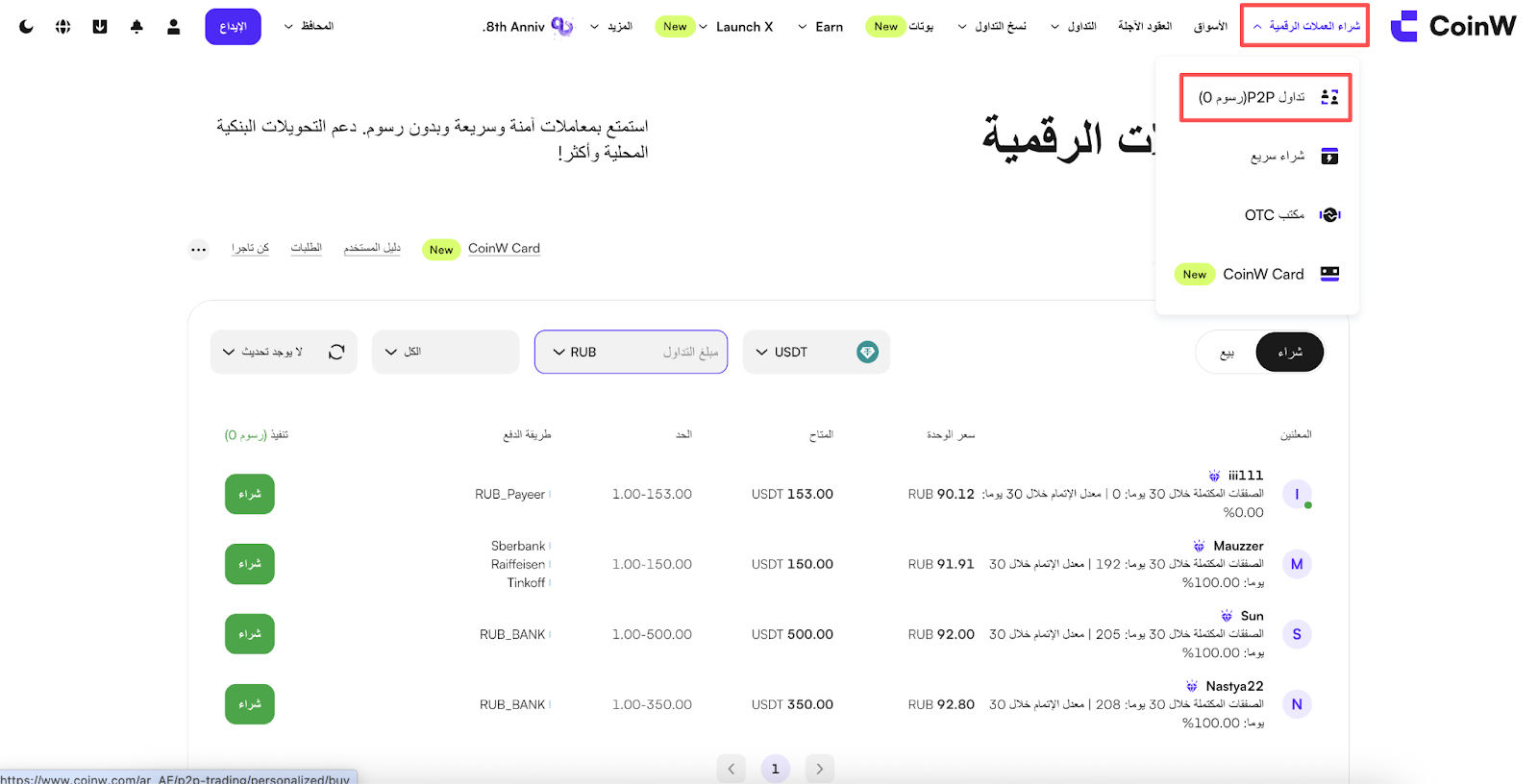Click the CoinW Card icon in dropdown menu

click(x=1329, y=274)
